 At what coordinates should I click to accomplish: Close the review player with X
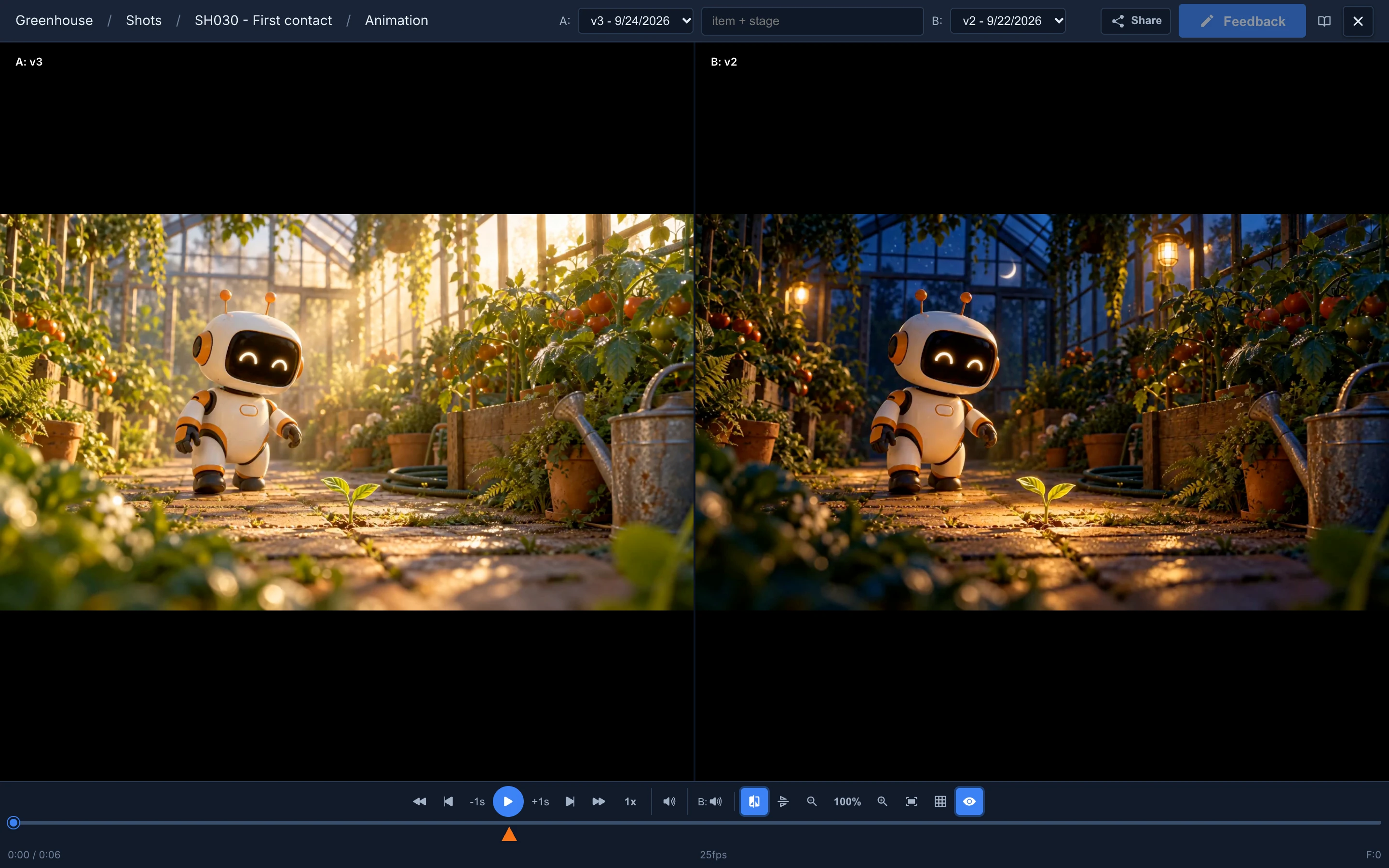[x=1358, y=21]
